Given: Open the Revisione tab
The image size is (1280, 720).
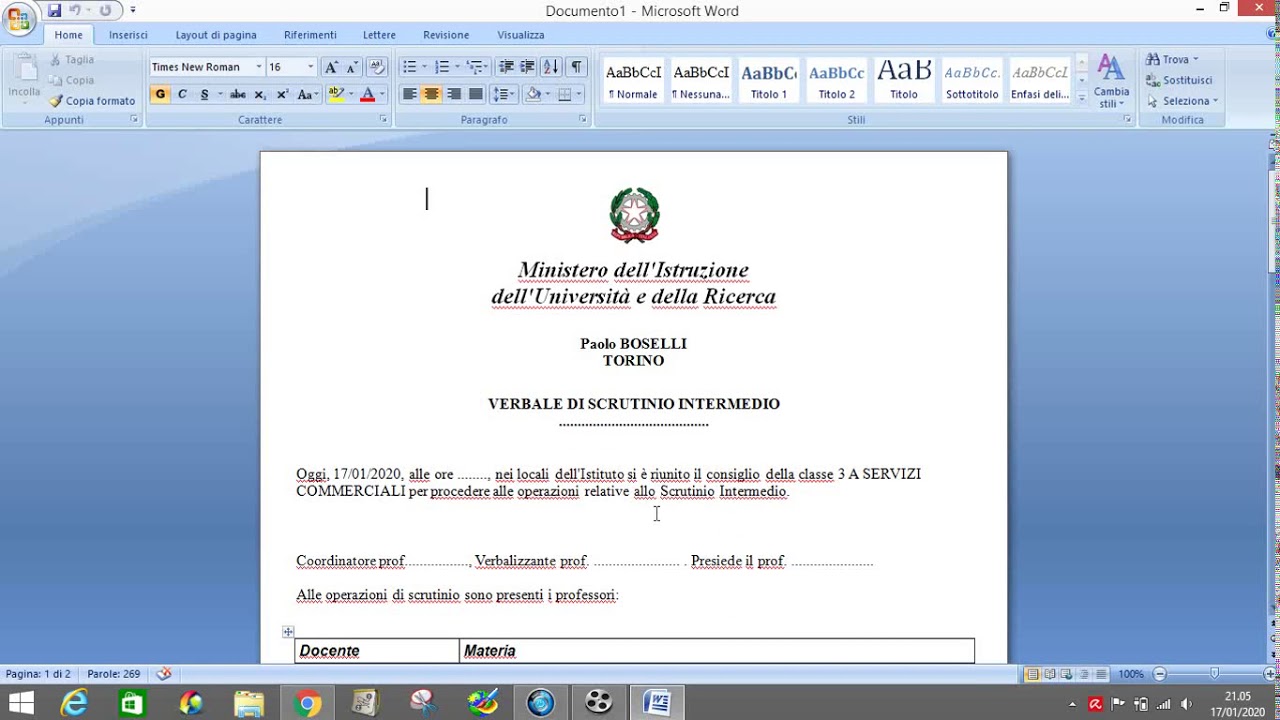Looking at the screenshot, I should point(446,35).
